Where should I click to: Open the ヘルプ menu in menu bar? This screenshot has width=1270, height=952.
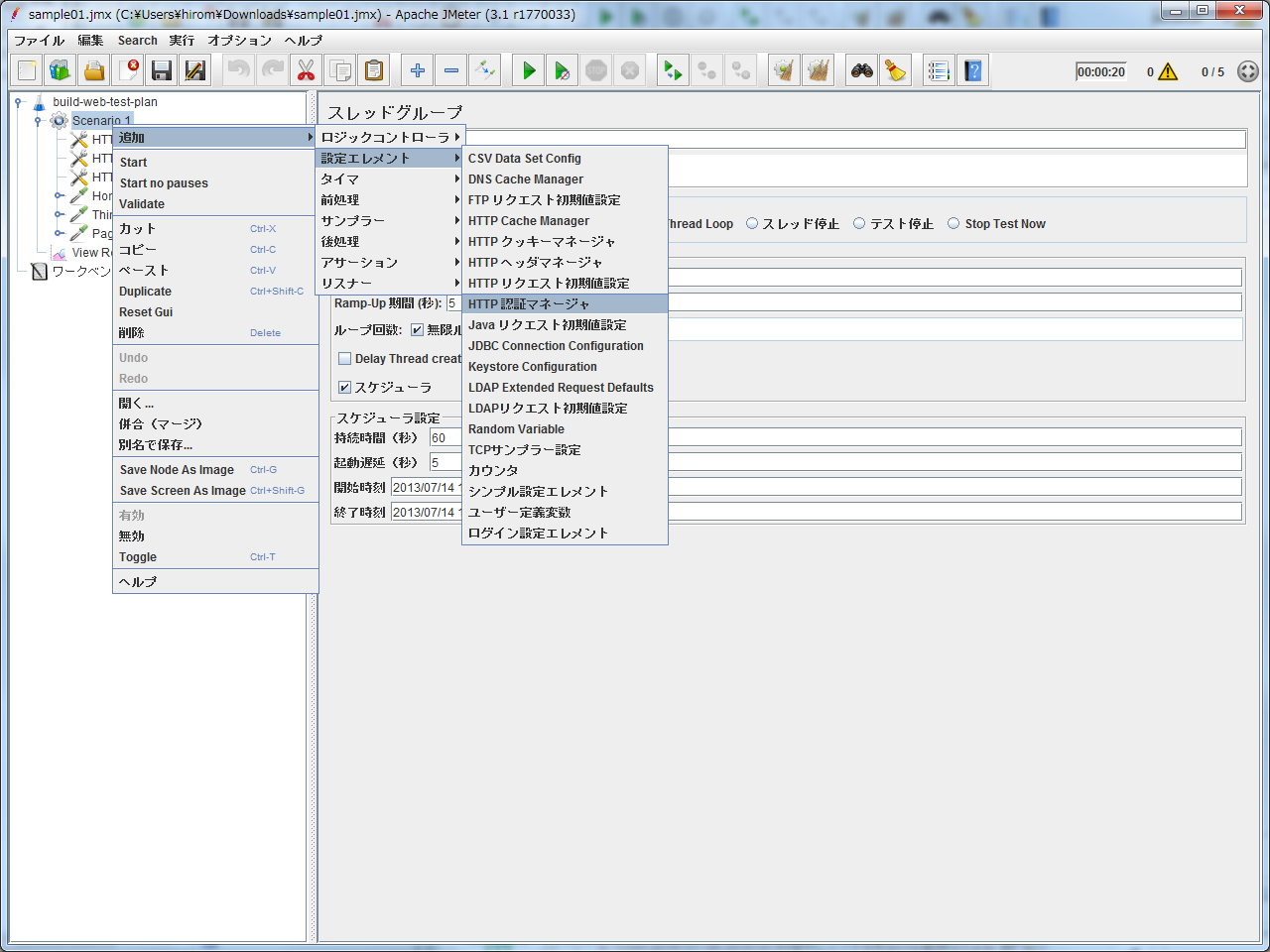[x=304, y=41]
